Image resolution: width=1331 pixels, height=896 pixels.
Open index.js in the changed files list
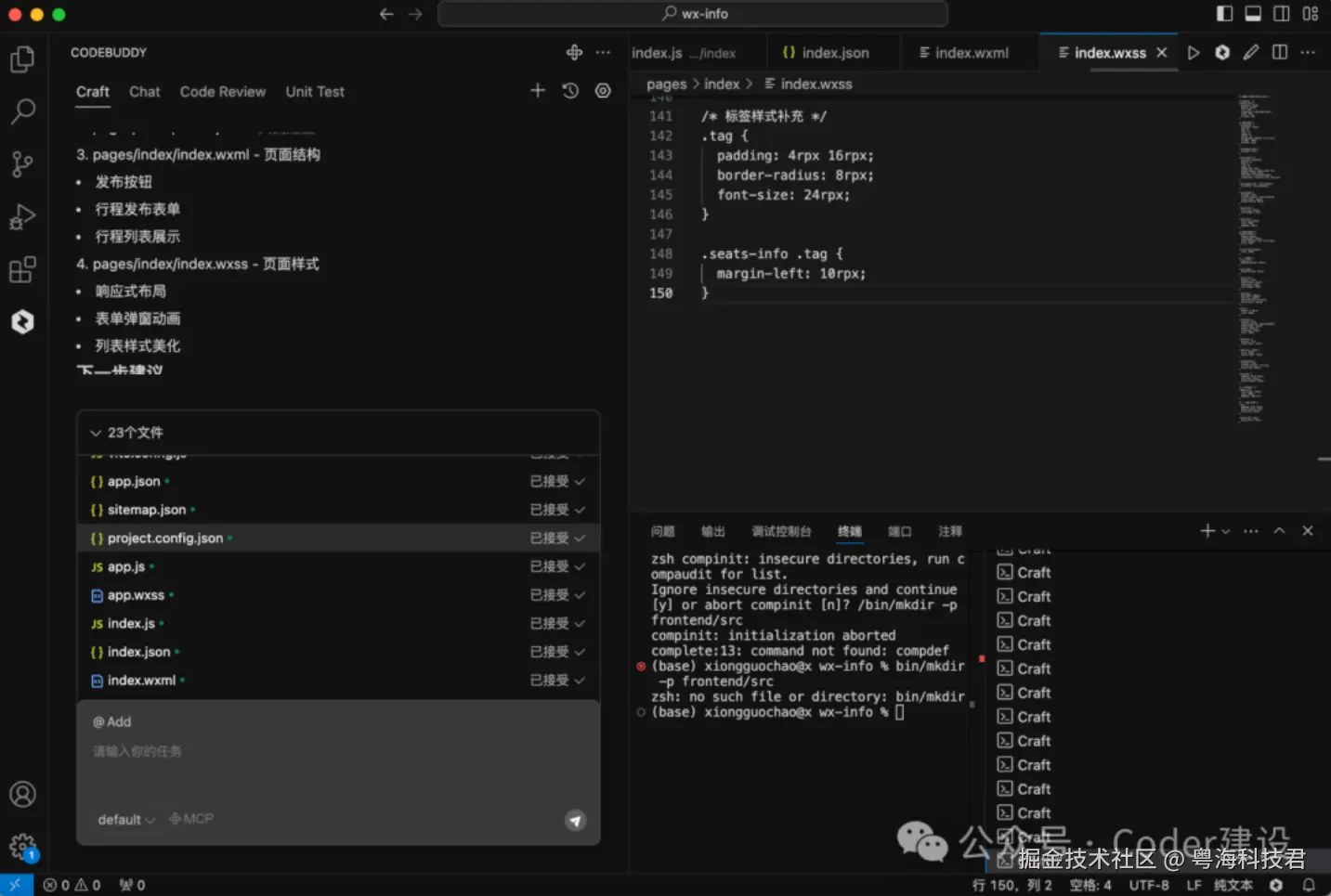(x=130, y=623)
